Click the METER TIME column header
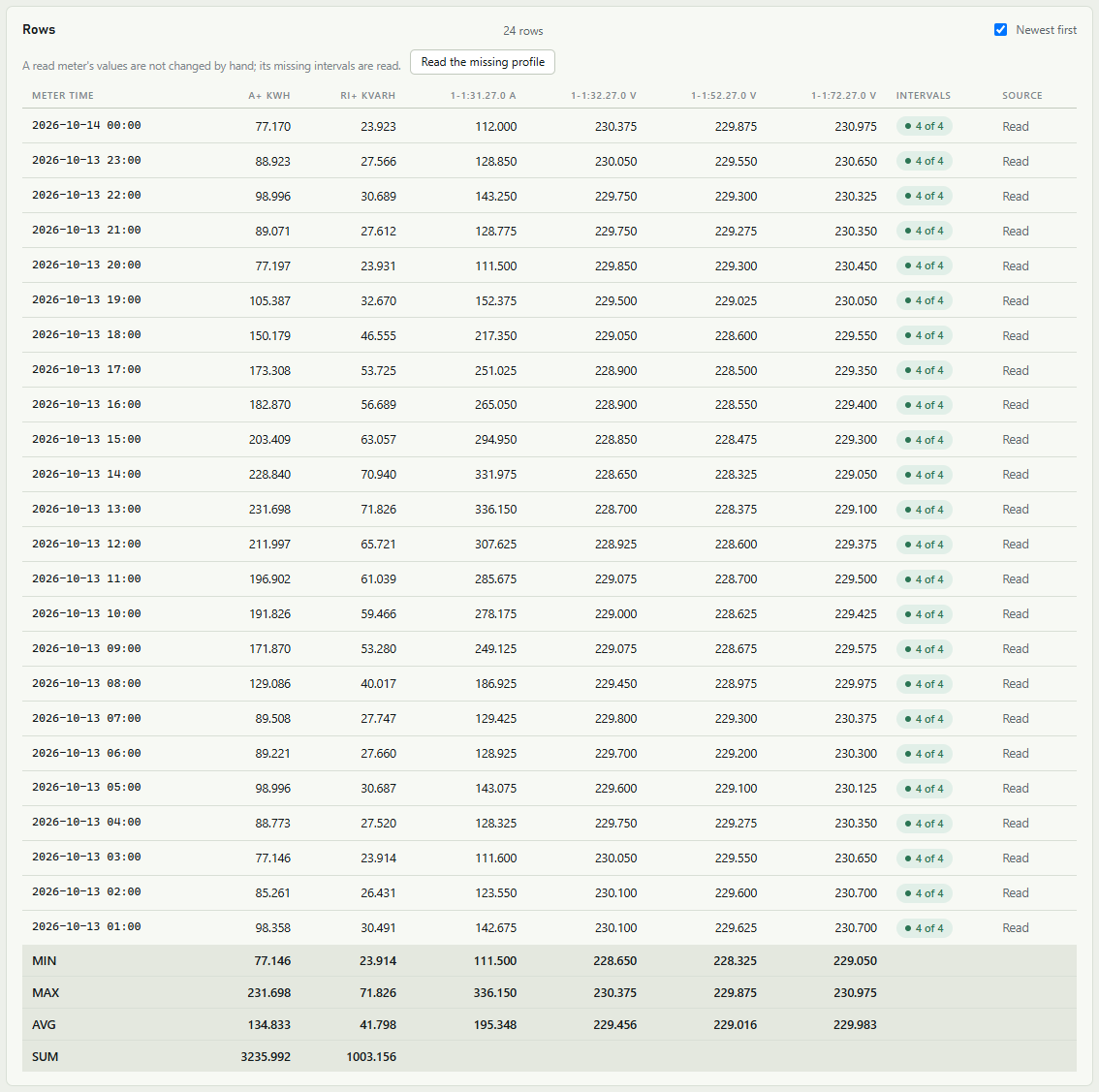The width and height of the screenshot is (1099, 1092). [62, 95]
